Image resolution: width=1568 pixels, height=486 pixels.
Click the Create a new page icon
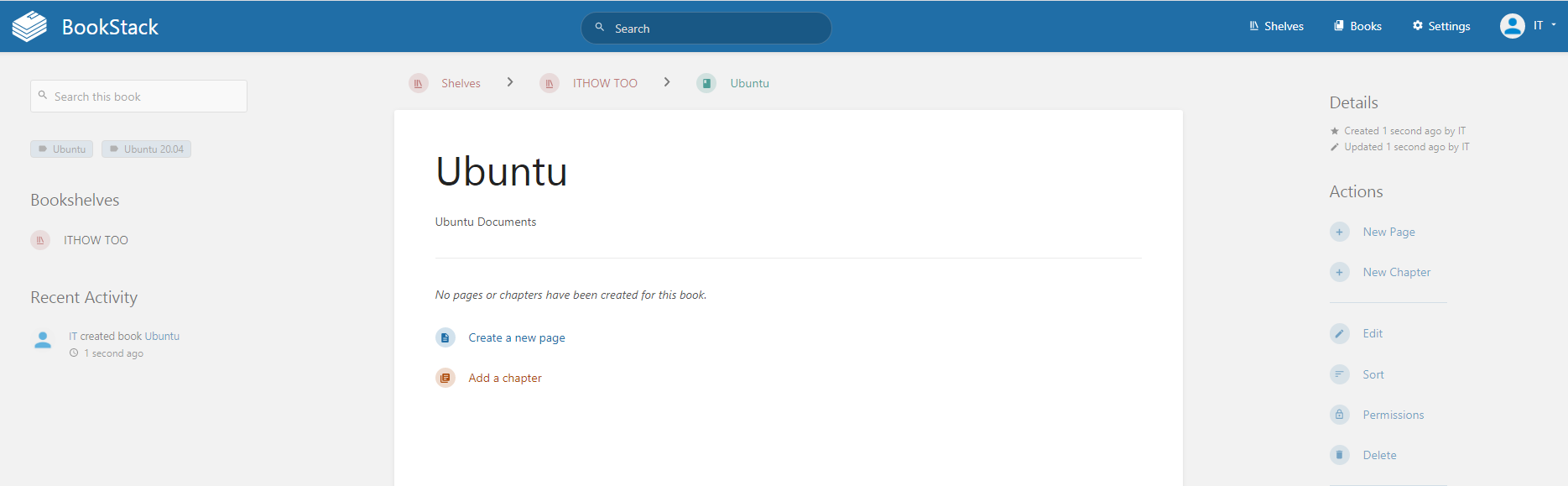(445, 337)
